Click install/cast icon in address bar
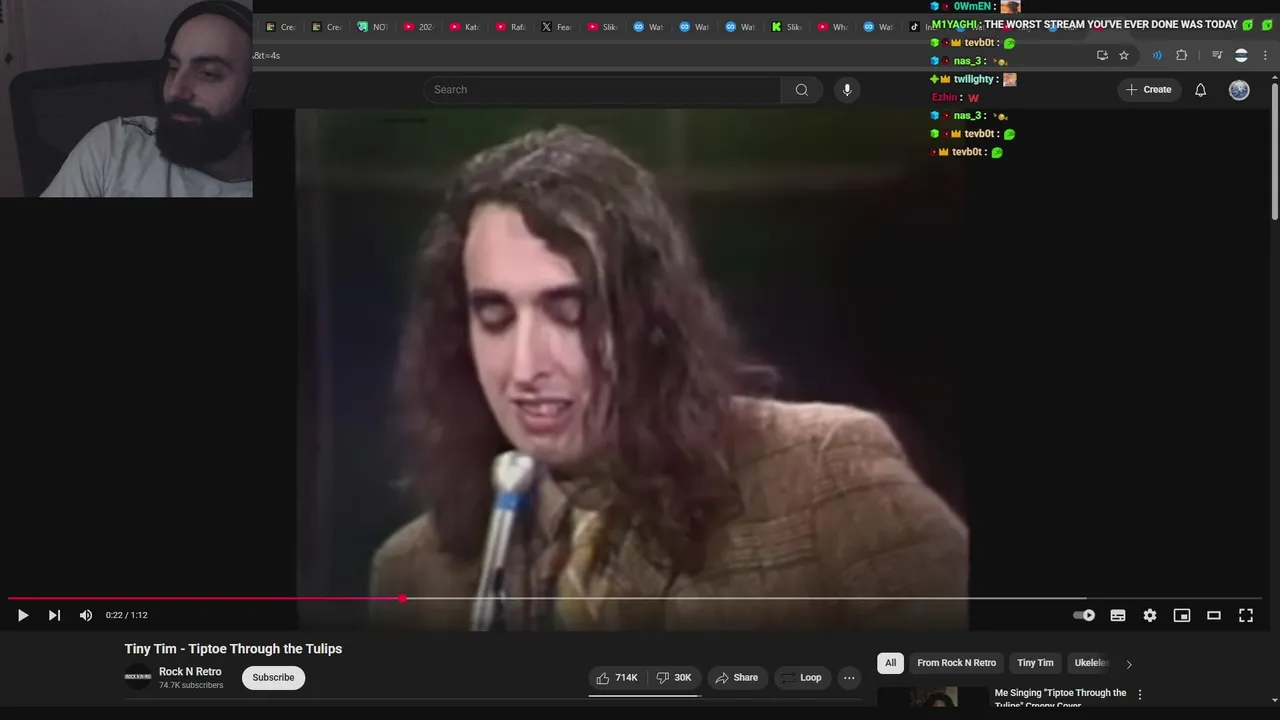The image size is (1280, 720). click(1102, 55)
